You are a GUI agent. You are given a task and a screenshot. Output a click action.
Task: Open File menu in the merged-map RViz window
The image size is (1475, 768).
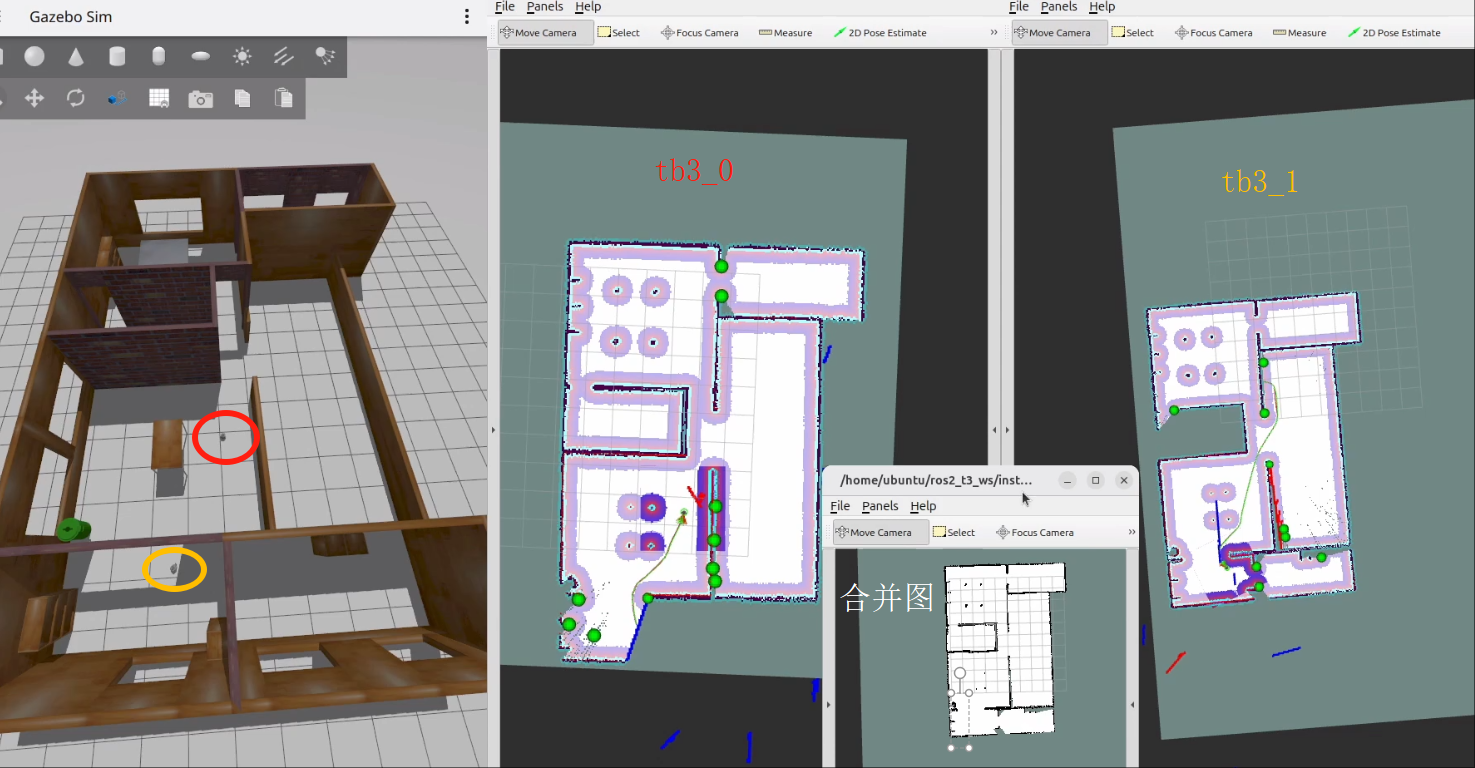click(x=840, y=506)
